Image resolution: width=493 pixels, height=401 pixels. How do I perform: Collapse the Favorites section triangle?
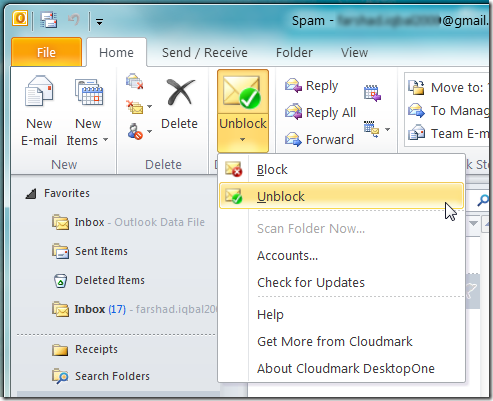click(31, 194)
